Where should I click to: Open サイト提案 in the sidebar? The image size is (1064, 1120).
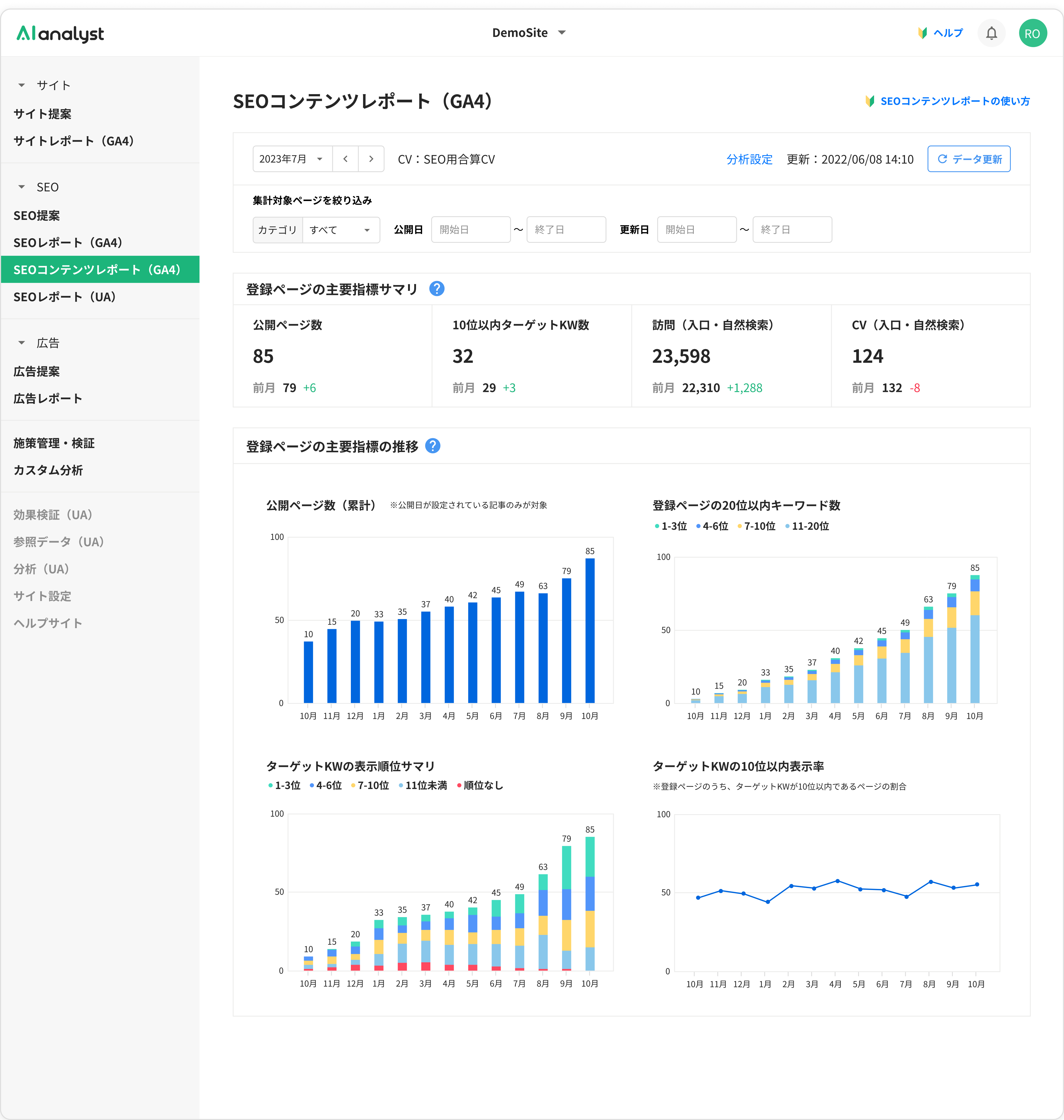(x=43, y=114)
